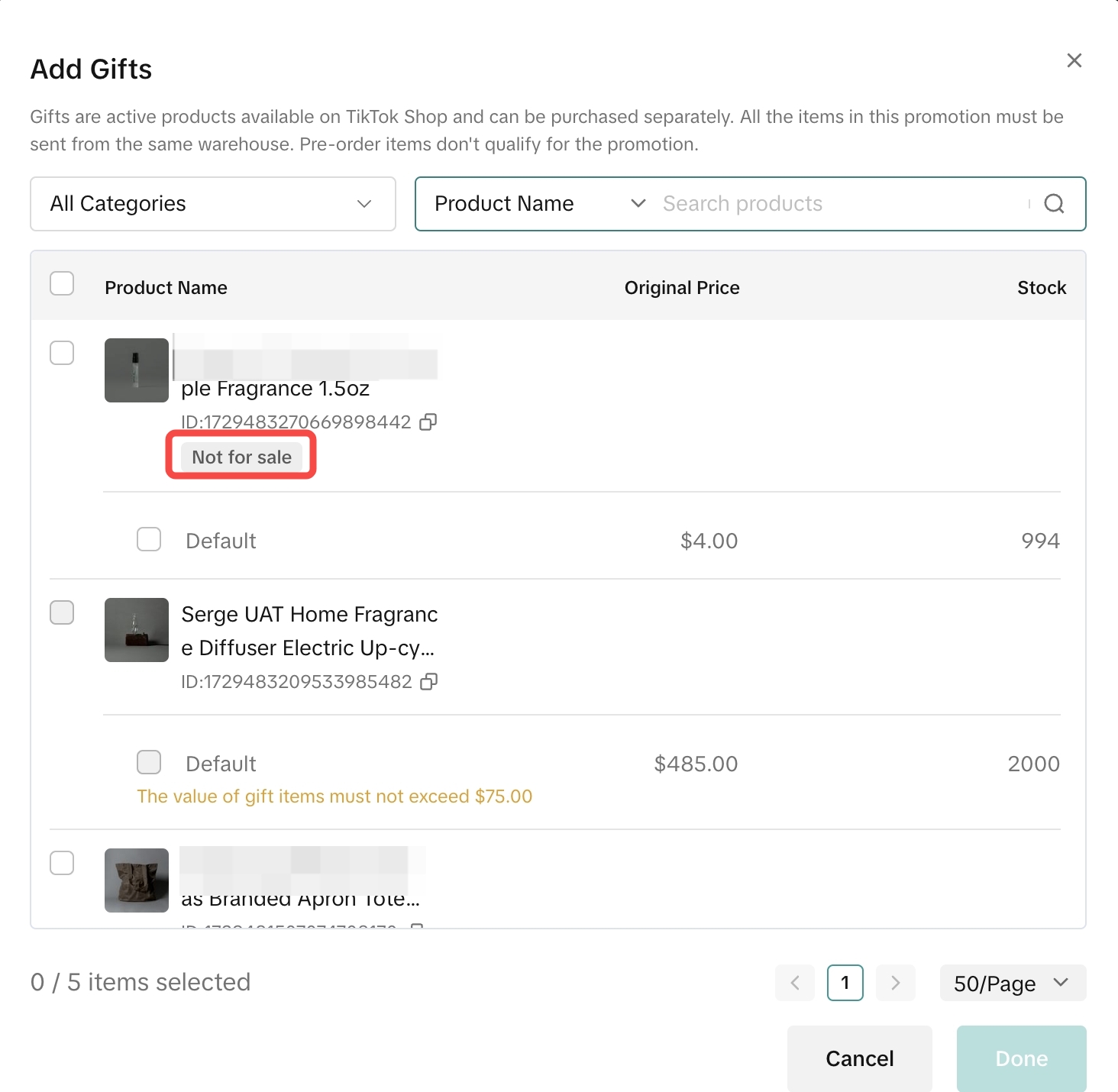Go to the next page arrow
Viewport: 1118px width, 1092px height.
[x=896, y=983]
